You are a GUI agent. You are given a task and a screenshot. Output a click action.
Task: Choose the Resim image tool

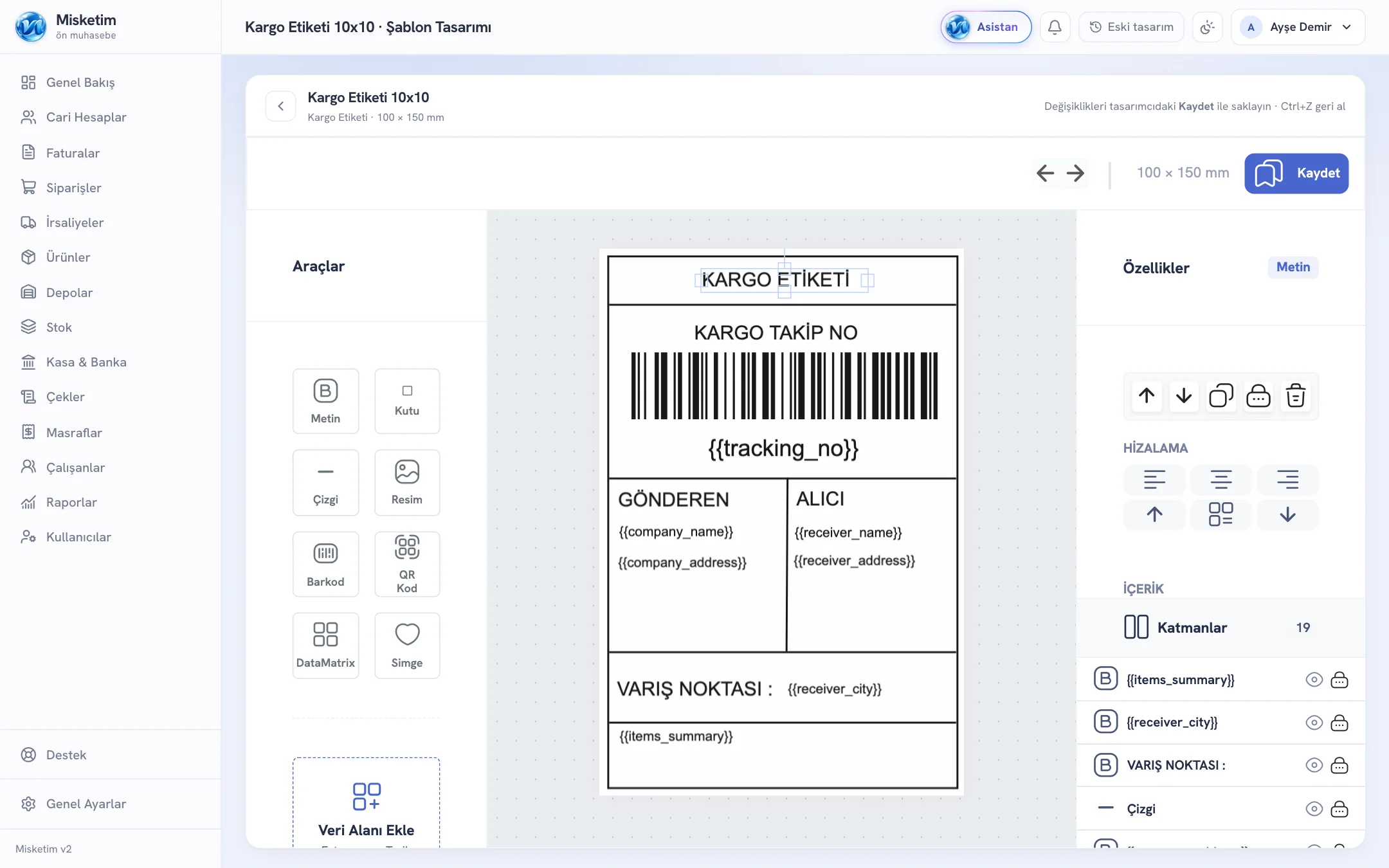(x=407, y=482)
